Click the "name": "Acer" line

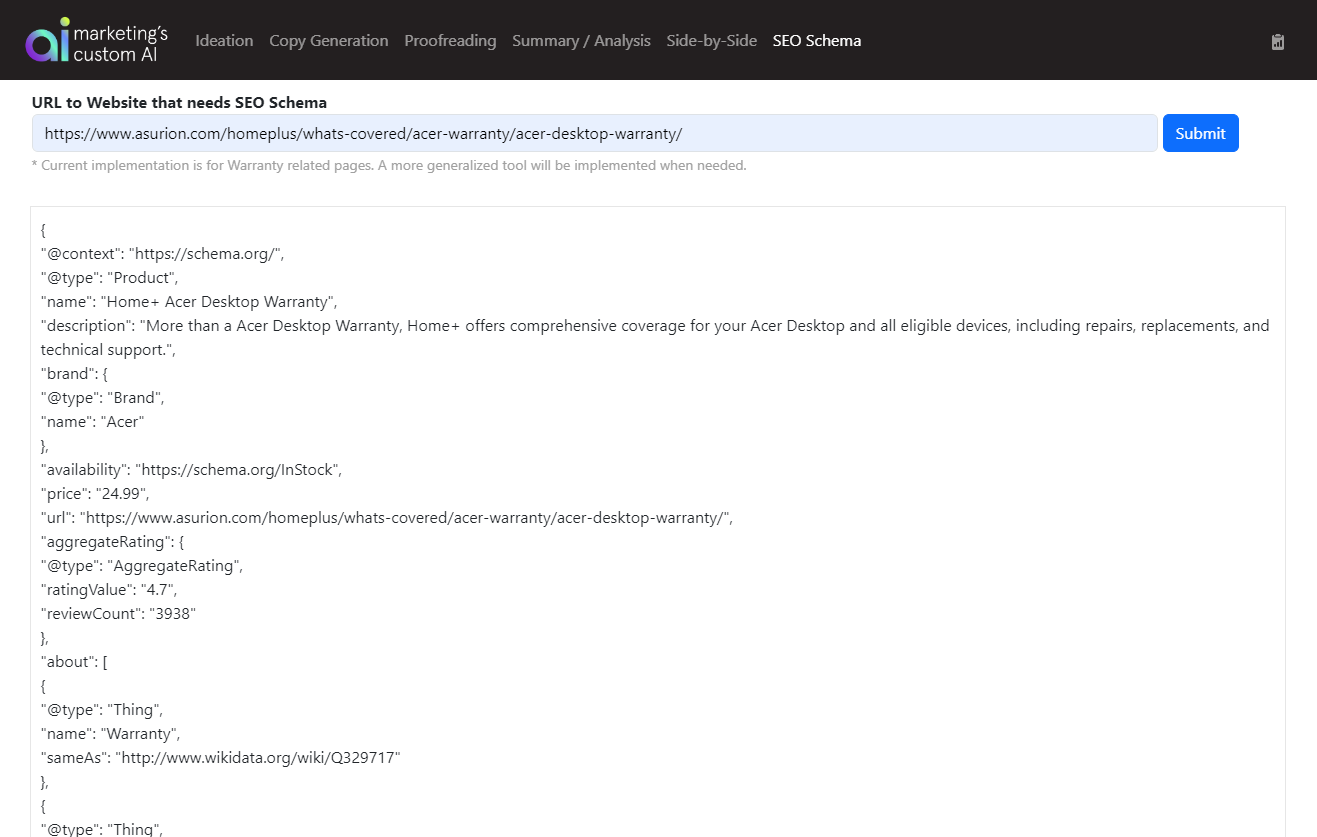[93, 422]
